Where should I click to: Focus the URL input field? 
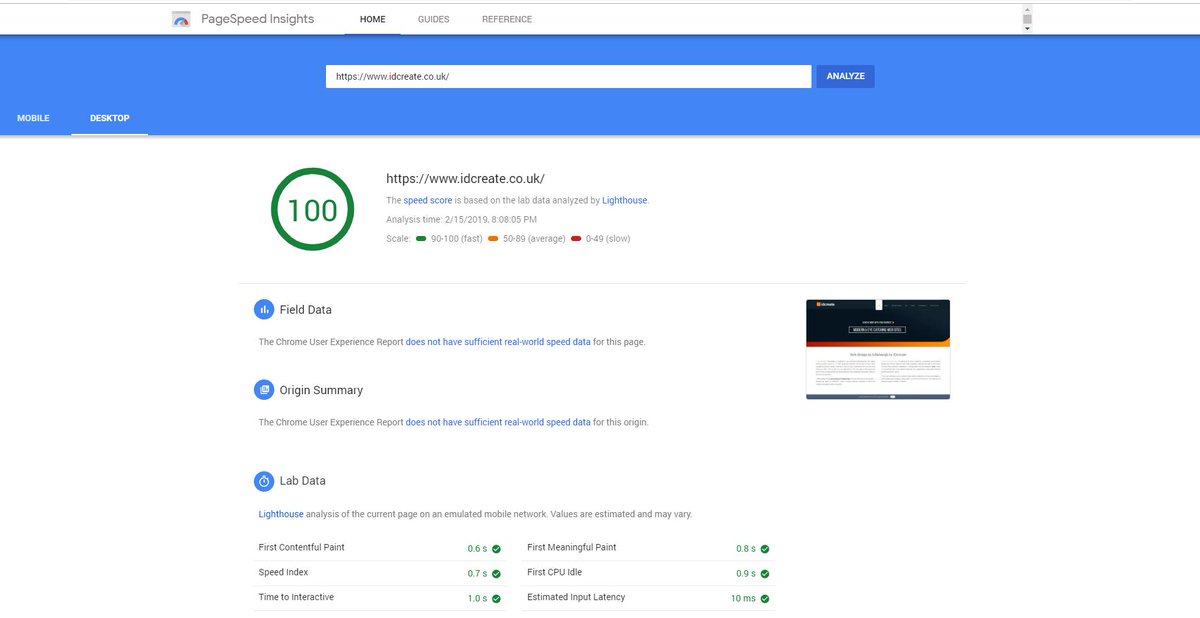pyautogui.click(x=568, y=76)
